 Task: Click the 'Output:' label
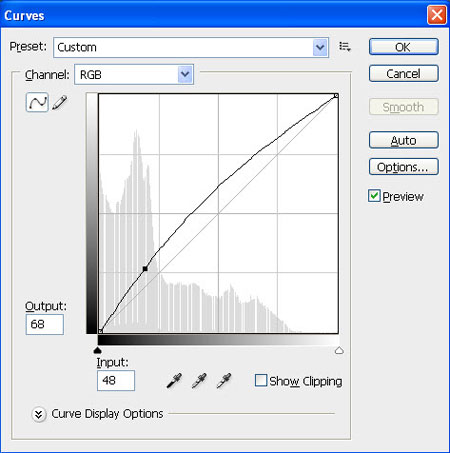point(46,306)
